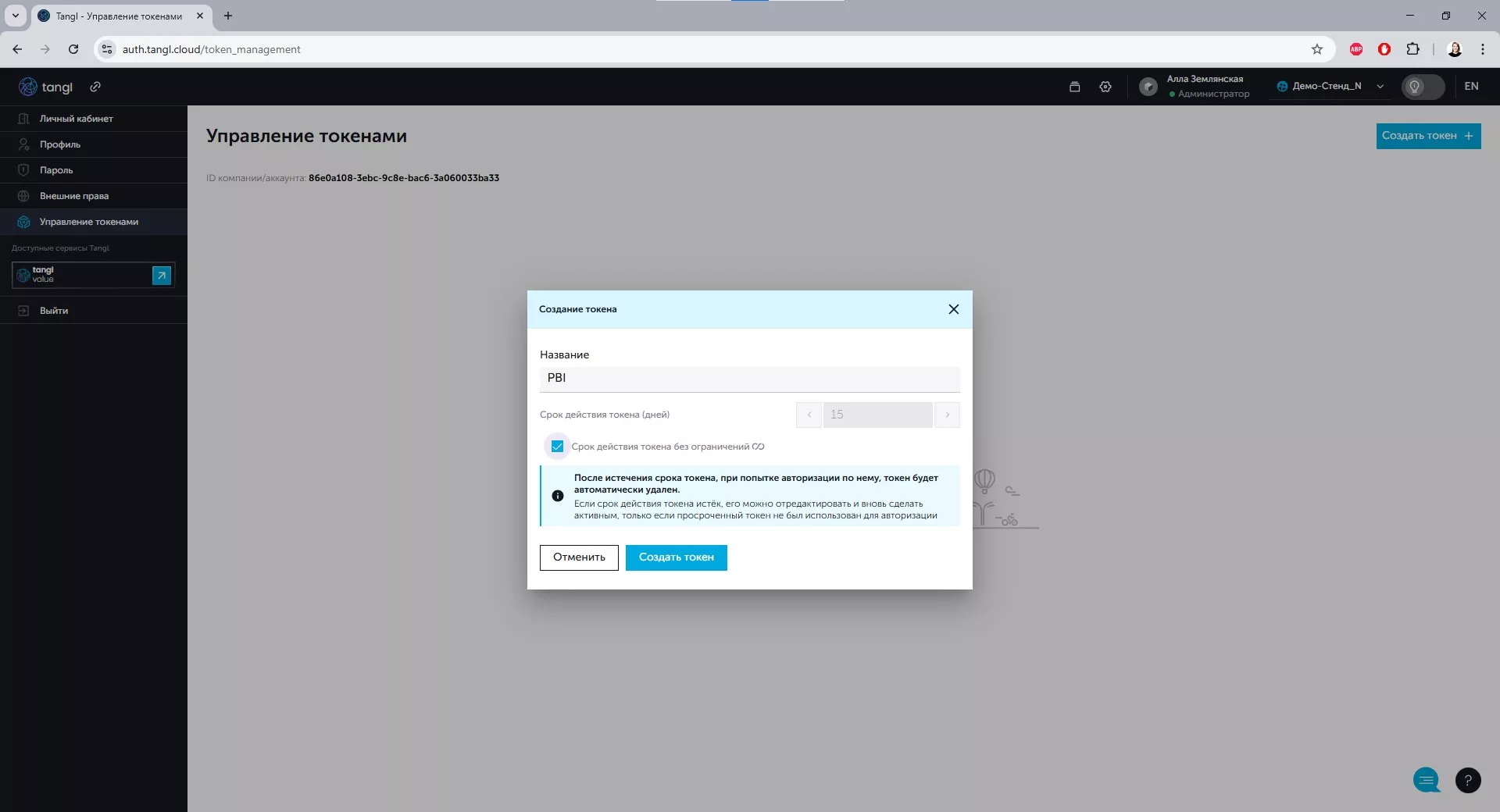
Task: Increase token validity days with right arrow
Action: pyautogui.click(x=947, y=415)
